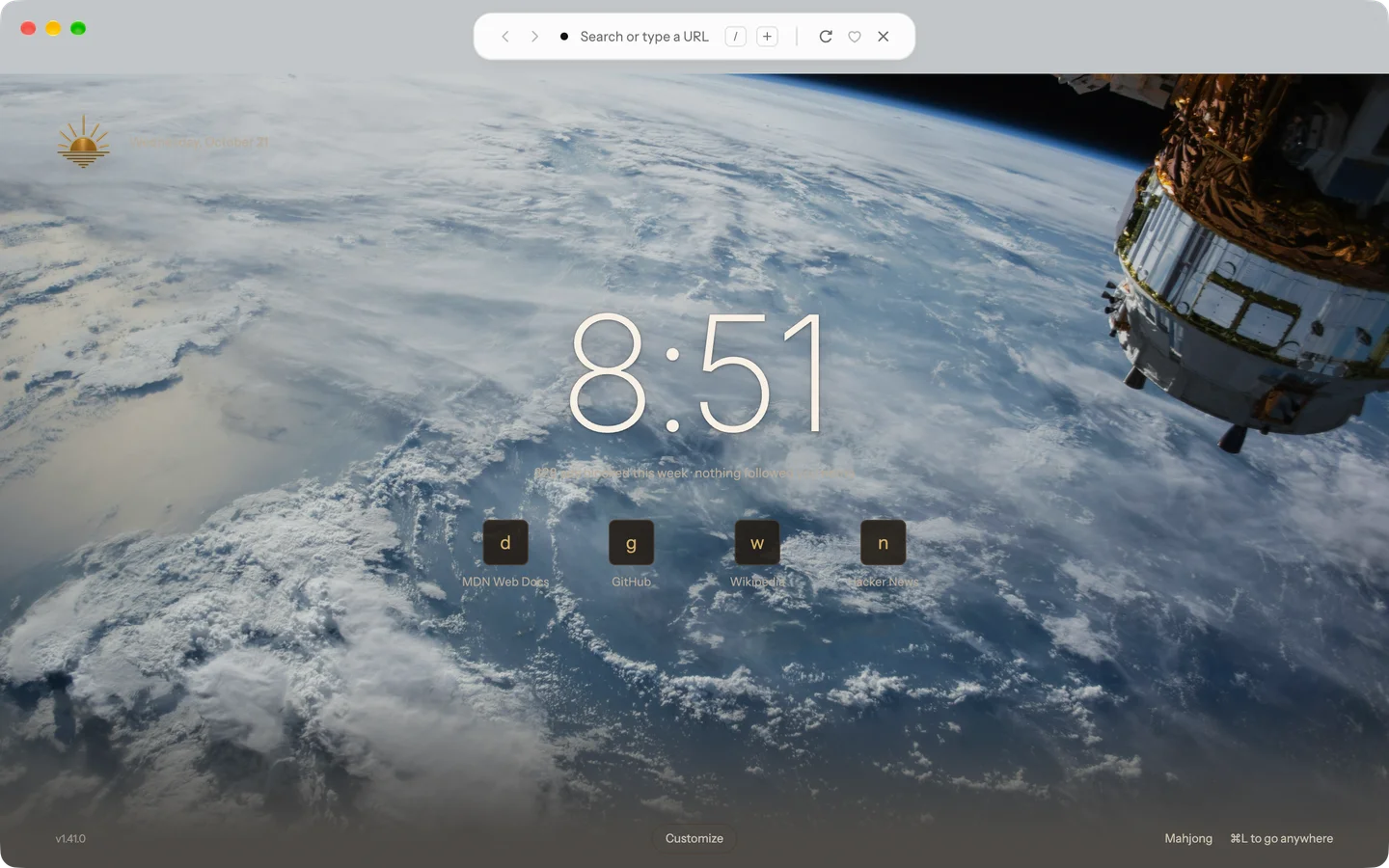
Task: Reload the page with the refresh icon
Action: (826, 37)
